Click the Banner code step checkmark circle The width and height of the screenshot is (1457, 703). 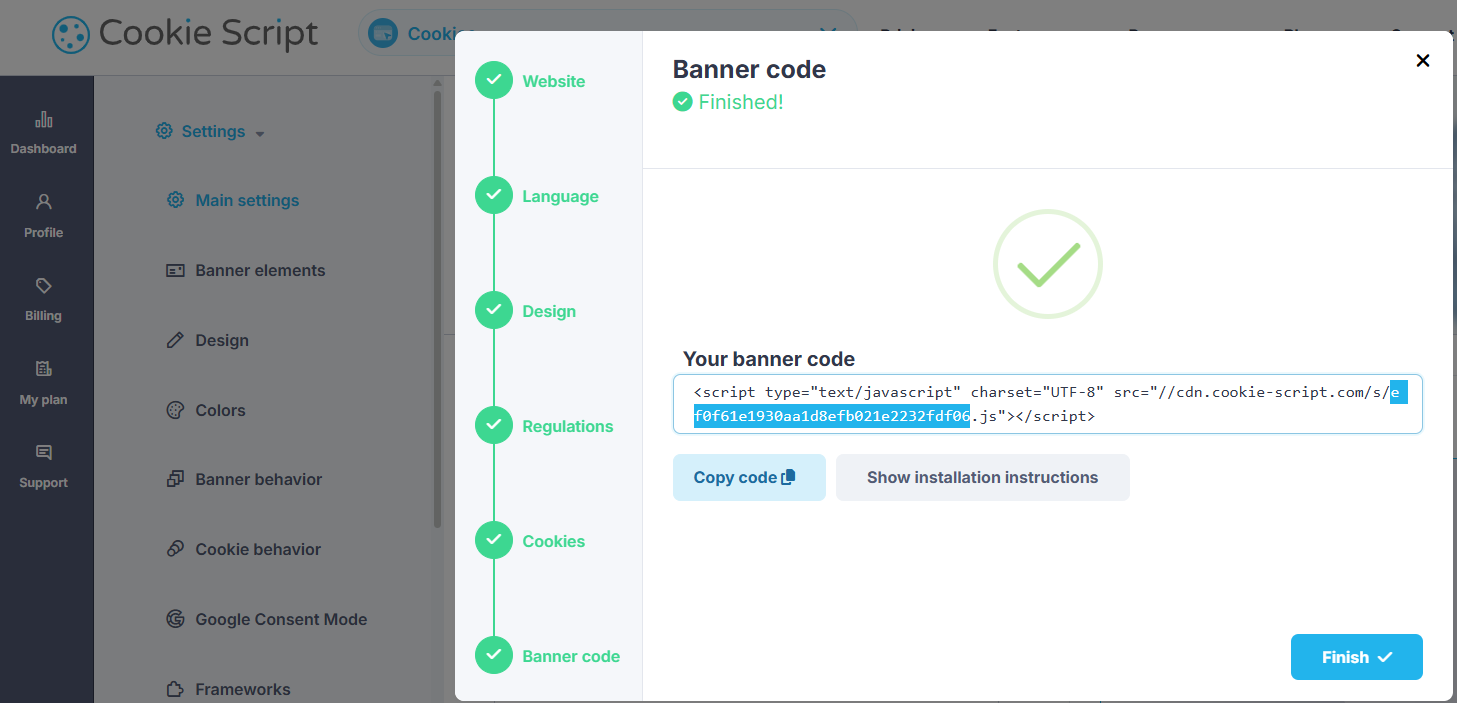pos(494,656)
